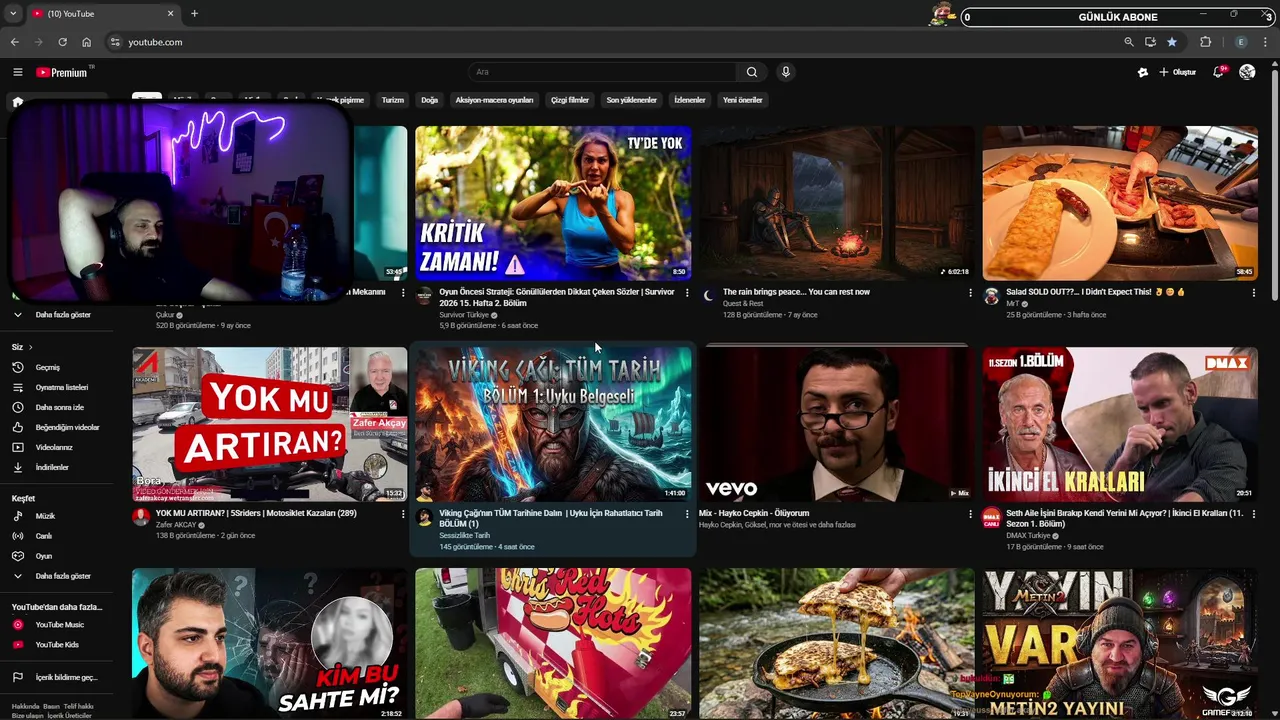
Task: Click Hakkında footer link
Action: tap(25, 706)
